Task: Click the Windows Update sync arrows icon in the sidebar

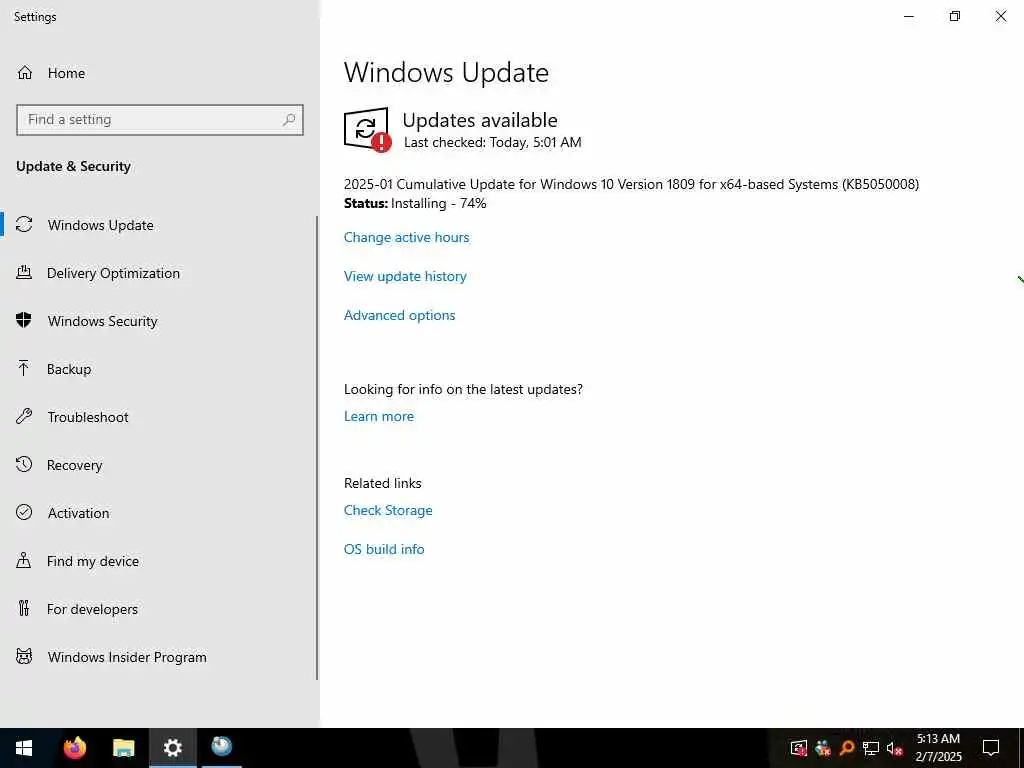Action: pos(24,225)
